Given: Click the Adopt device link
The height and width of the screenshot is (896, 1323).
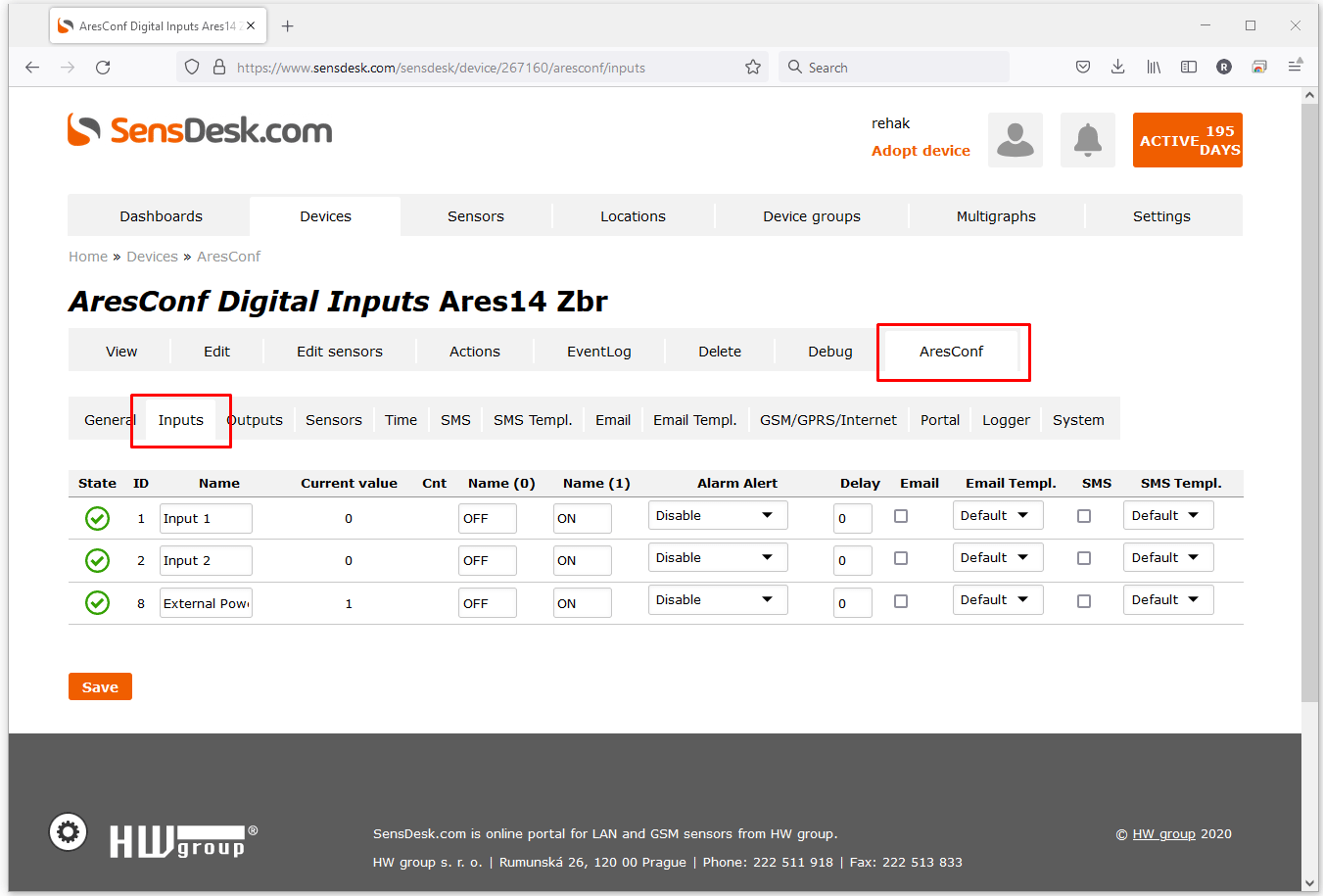Looking at the screenshot, I should 921,151.
